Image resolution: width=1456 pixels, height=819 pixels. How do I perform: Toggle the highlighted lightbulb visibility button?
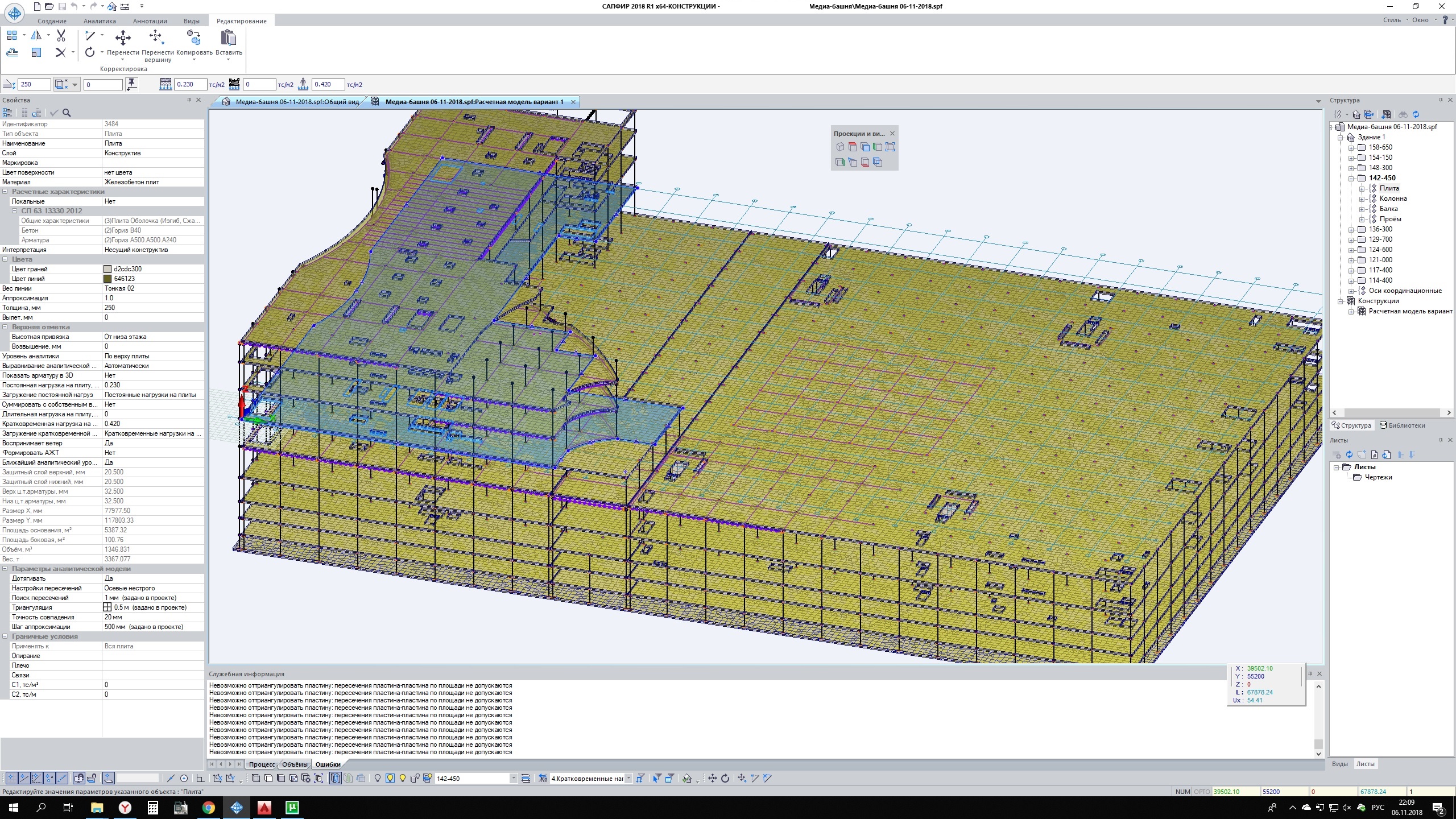click(x=390, y=779)
